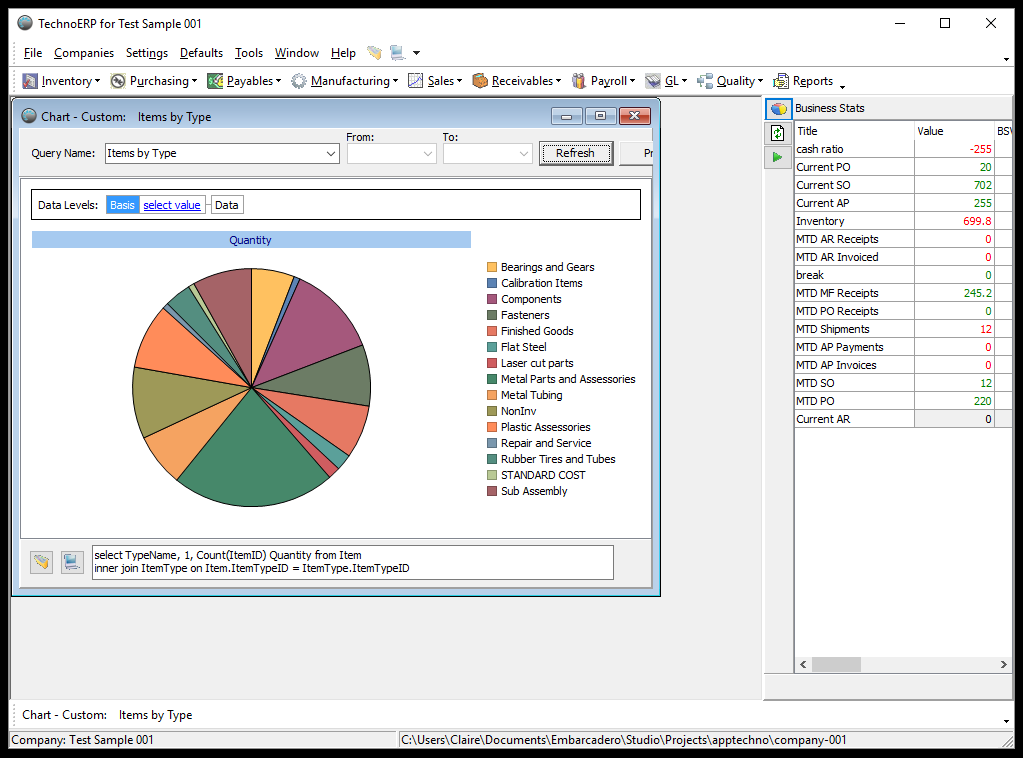Click the Current AR value cell
This screenshot has width=1023, height=758.
954,419
